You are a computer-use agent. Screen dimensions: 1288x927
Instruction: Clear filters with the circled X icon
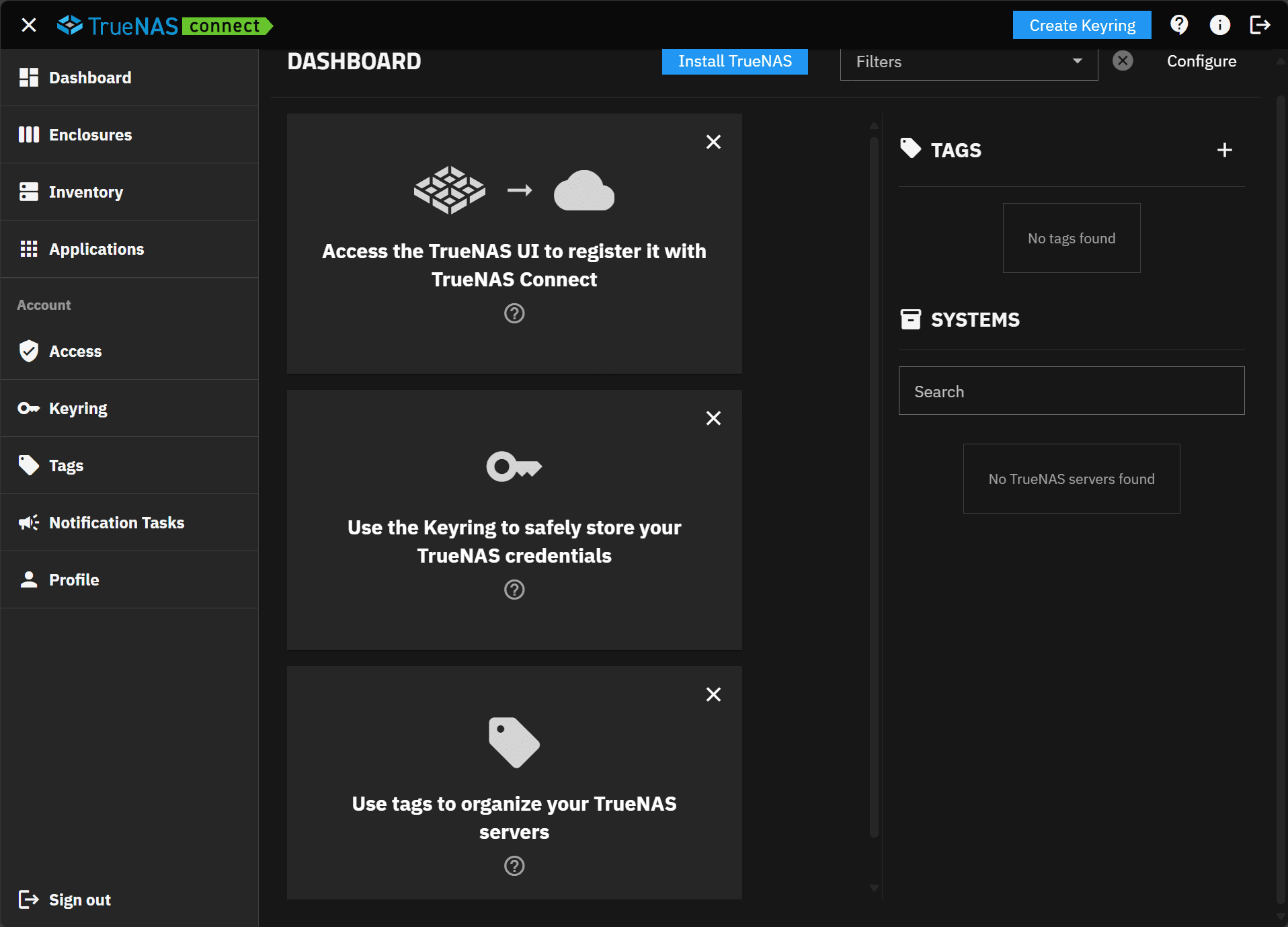point(1123,61)
